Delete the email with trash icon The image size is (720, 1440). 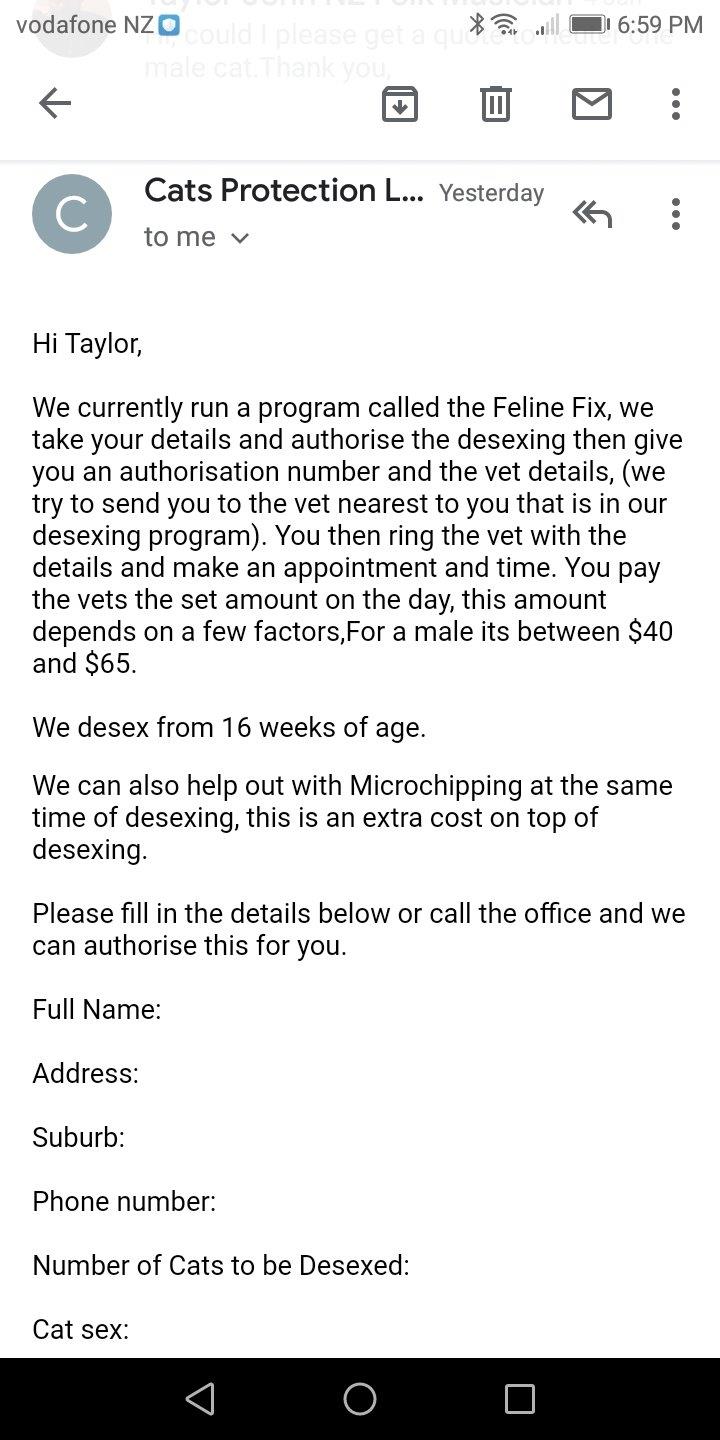[x=496, y=104]
